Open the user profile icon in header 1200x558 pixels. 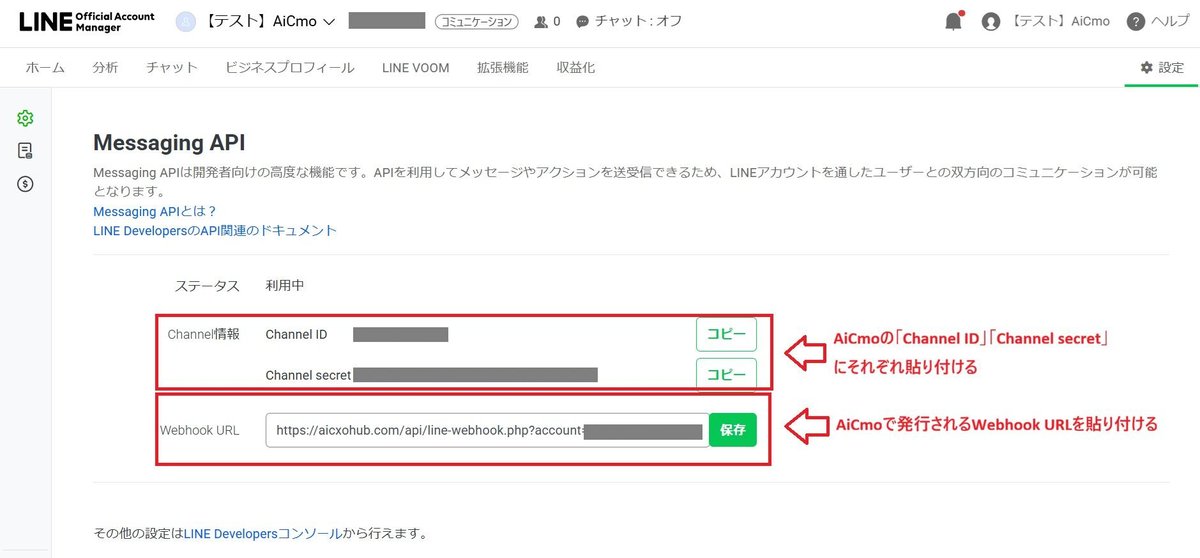[991, 21]
